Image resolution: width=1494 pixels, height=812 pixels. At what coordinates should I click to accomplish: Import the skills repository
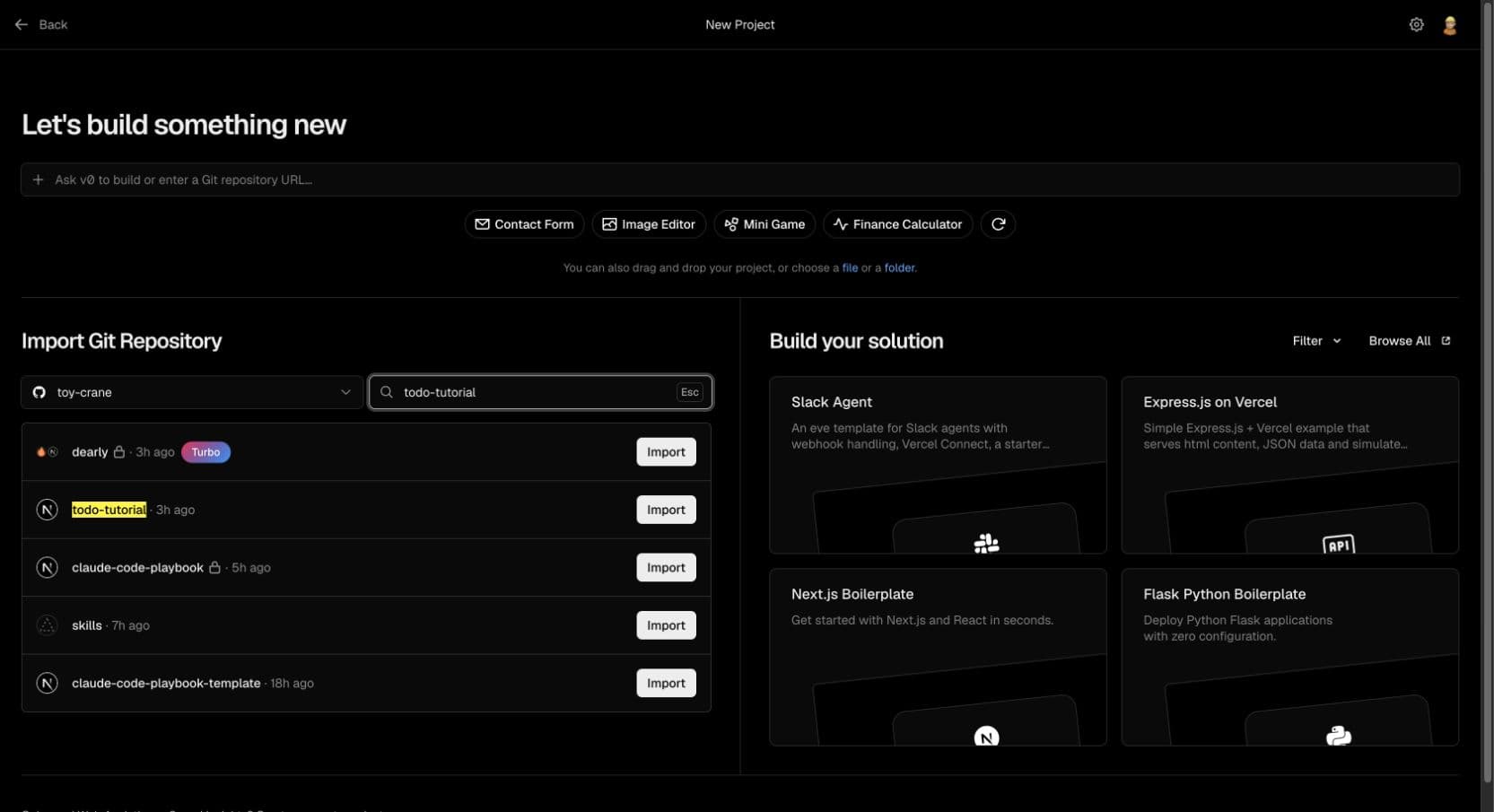click(x=666, y=625)
